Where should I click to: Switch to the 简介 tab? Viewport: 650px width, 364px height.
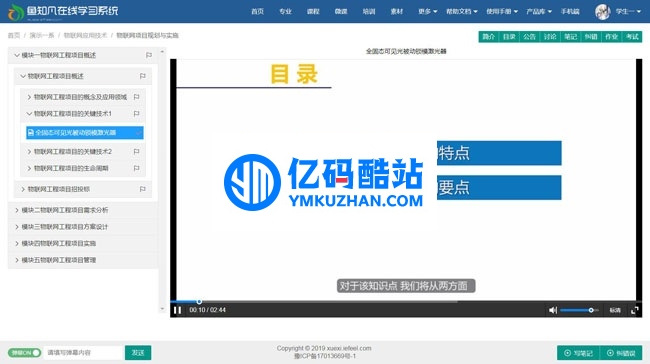488,37
